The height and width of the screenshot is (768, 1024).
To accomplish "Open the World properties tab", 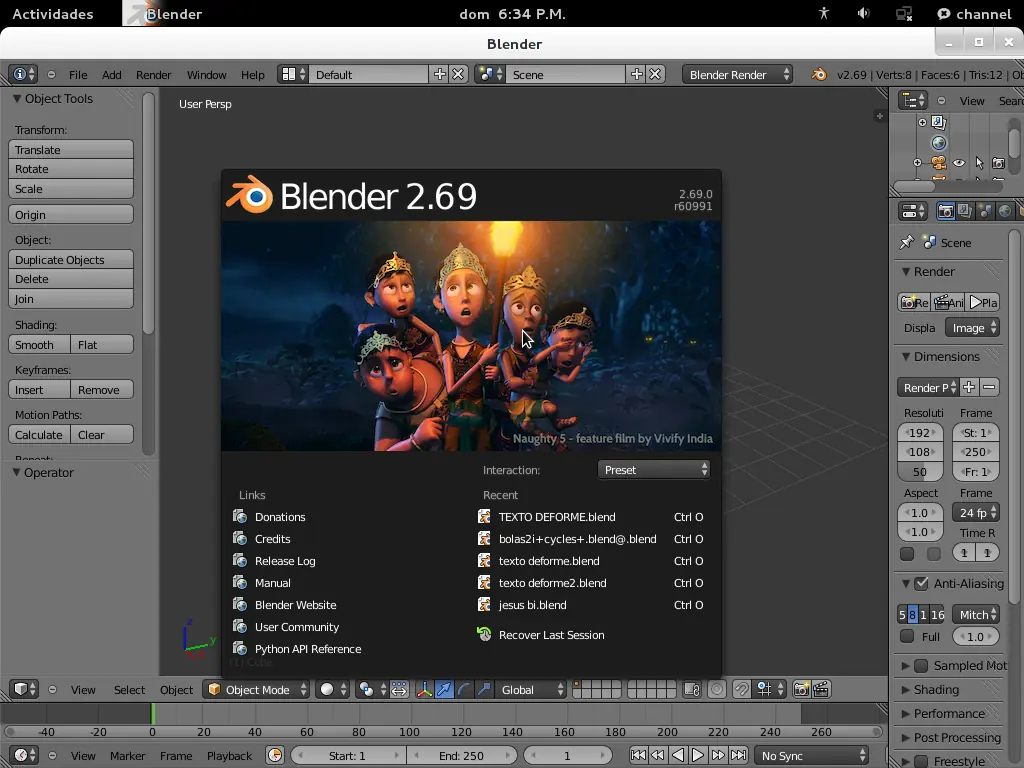I will coord(1004,211).
